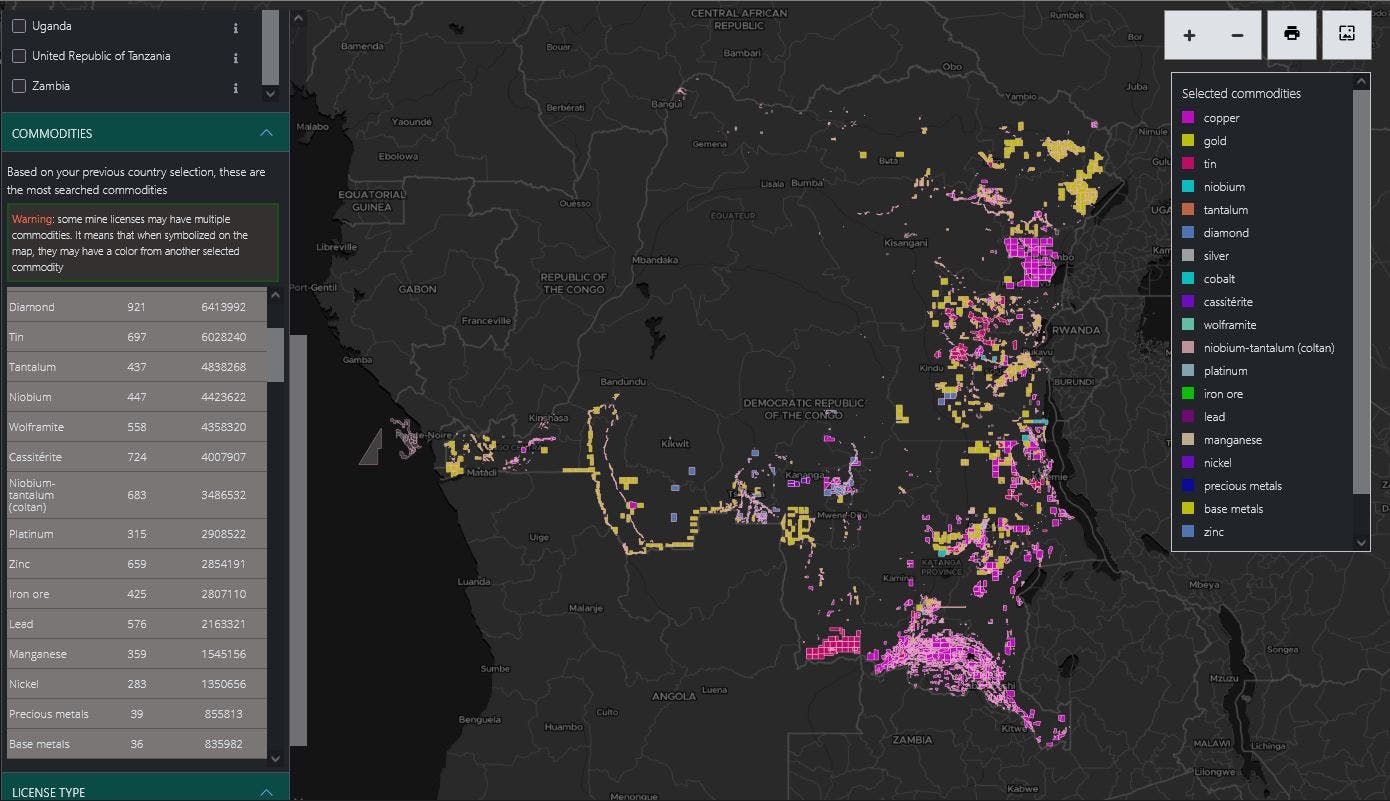Screen dimensions: 1390x801
Task: Click the cassitérite legend label
Action: 1228,302
